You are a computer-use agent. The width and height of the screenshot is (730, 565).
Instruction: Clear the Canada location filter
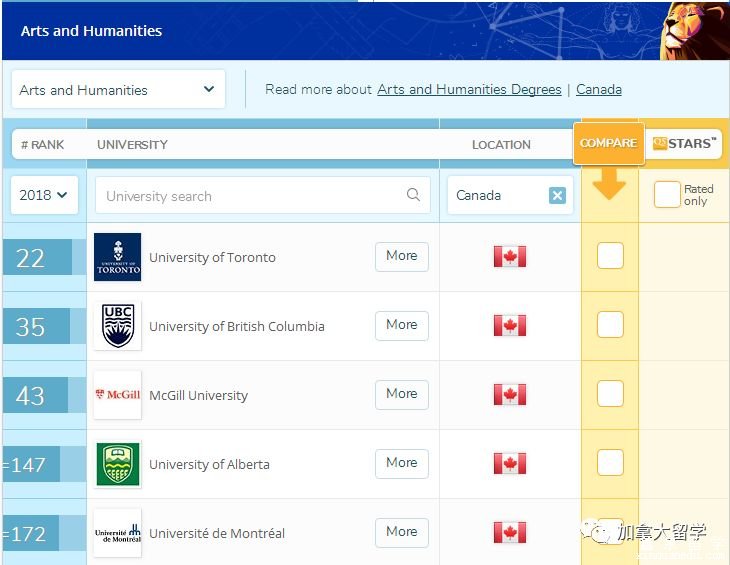click(x=557, y=195)
